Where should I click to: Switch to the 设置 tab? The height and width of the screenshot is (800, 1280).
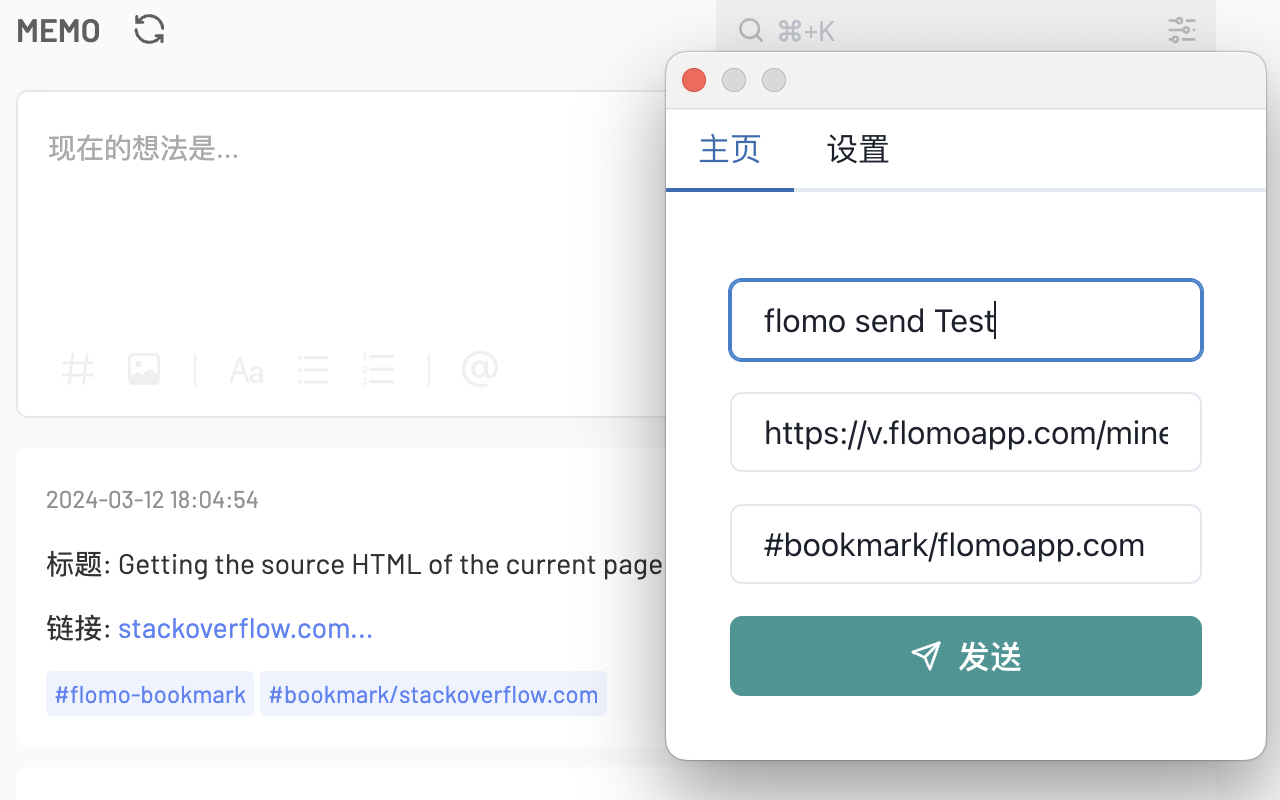point(858,149)
